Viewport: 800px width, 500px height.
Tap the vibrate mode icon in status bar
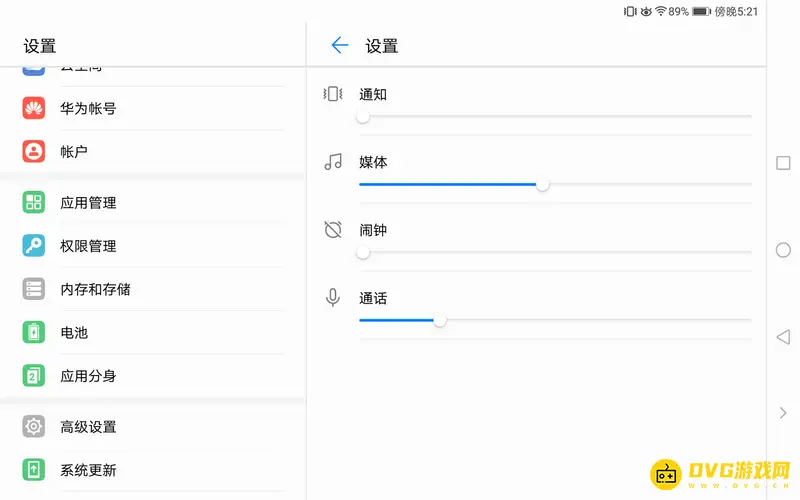[x=630, y=11]
